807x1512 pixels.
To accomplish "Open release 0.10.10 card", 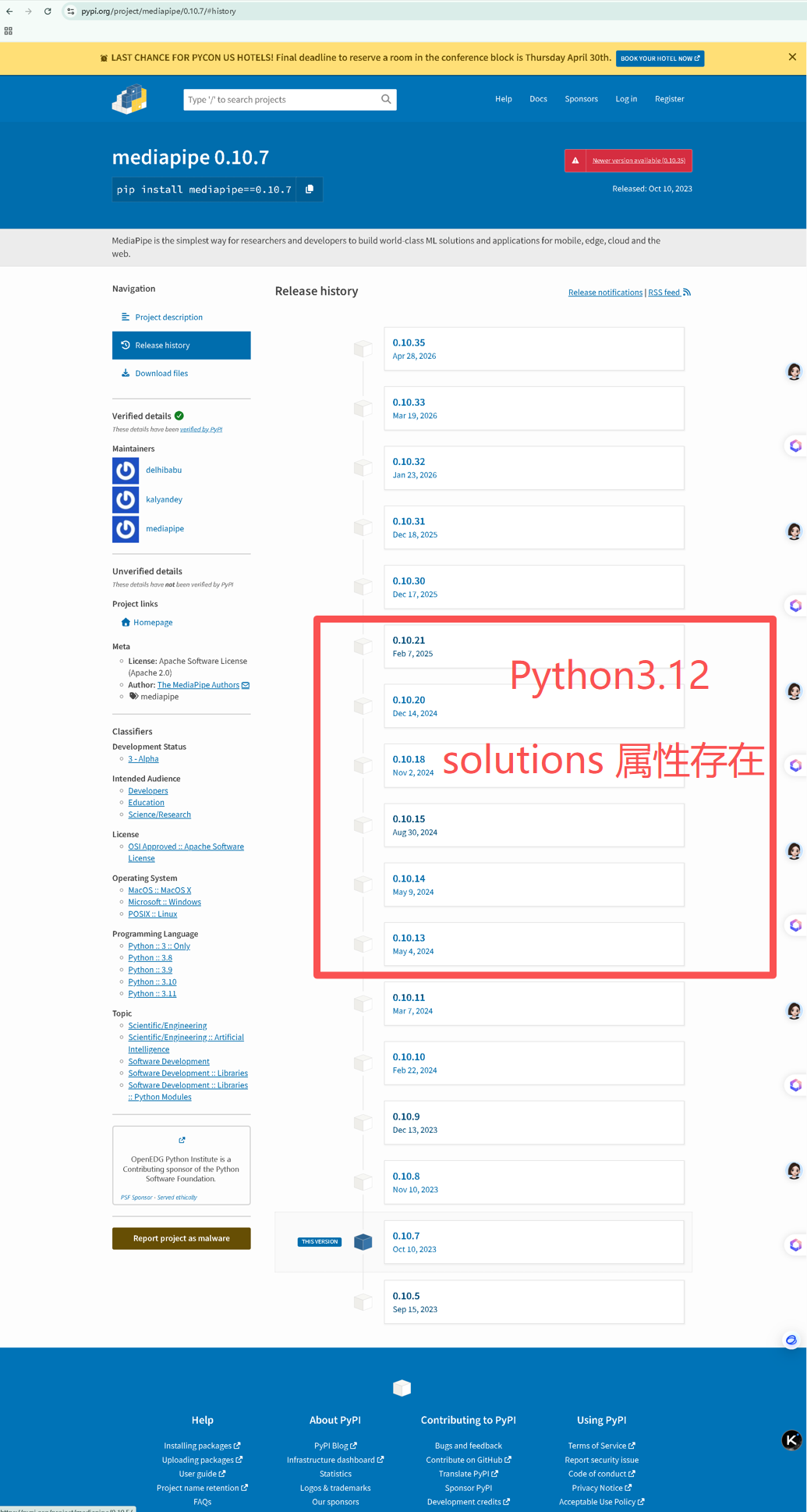I will [x=534, y=1063].
